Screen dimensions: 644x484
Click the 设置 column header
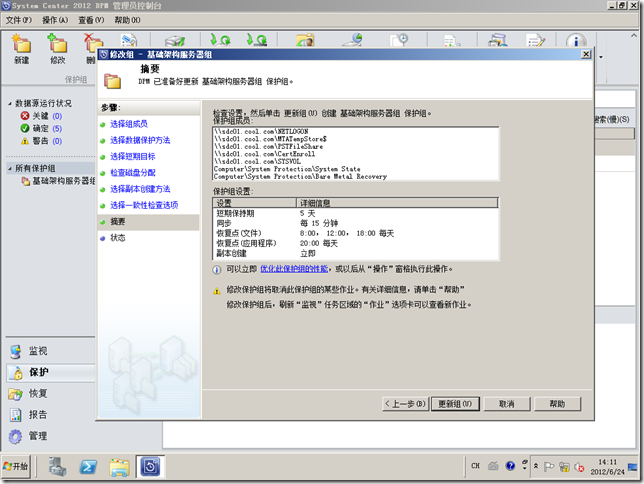pyautogui.click(x=255, y=203)
